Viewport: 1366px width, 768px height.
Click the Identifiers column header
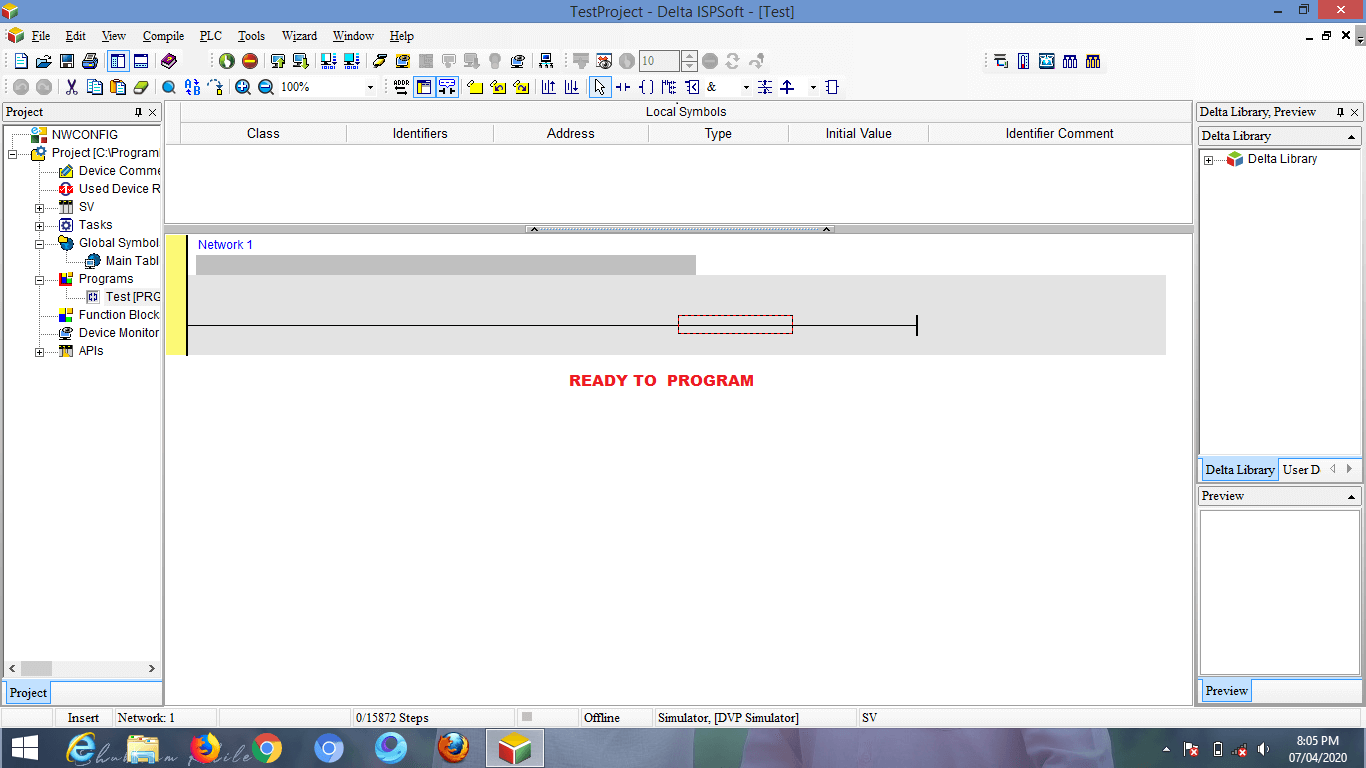tap(420, 133)
